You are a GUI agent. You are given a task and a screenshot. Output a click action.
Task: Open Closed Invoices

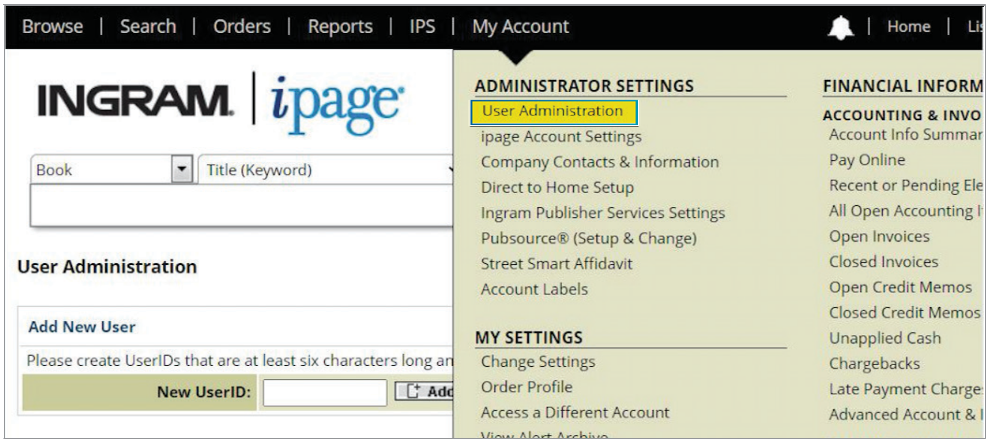(x=884, y=261)
